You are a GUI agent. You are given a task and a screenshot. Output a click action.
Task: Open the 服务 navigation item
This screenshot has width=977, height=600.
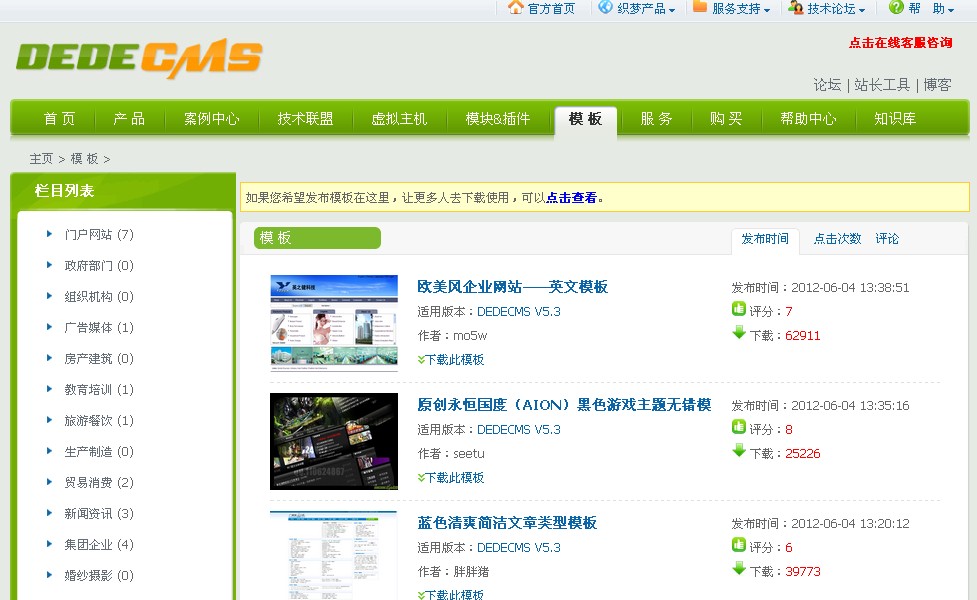[x=656, y=118]
